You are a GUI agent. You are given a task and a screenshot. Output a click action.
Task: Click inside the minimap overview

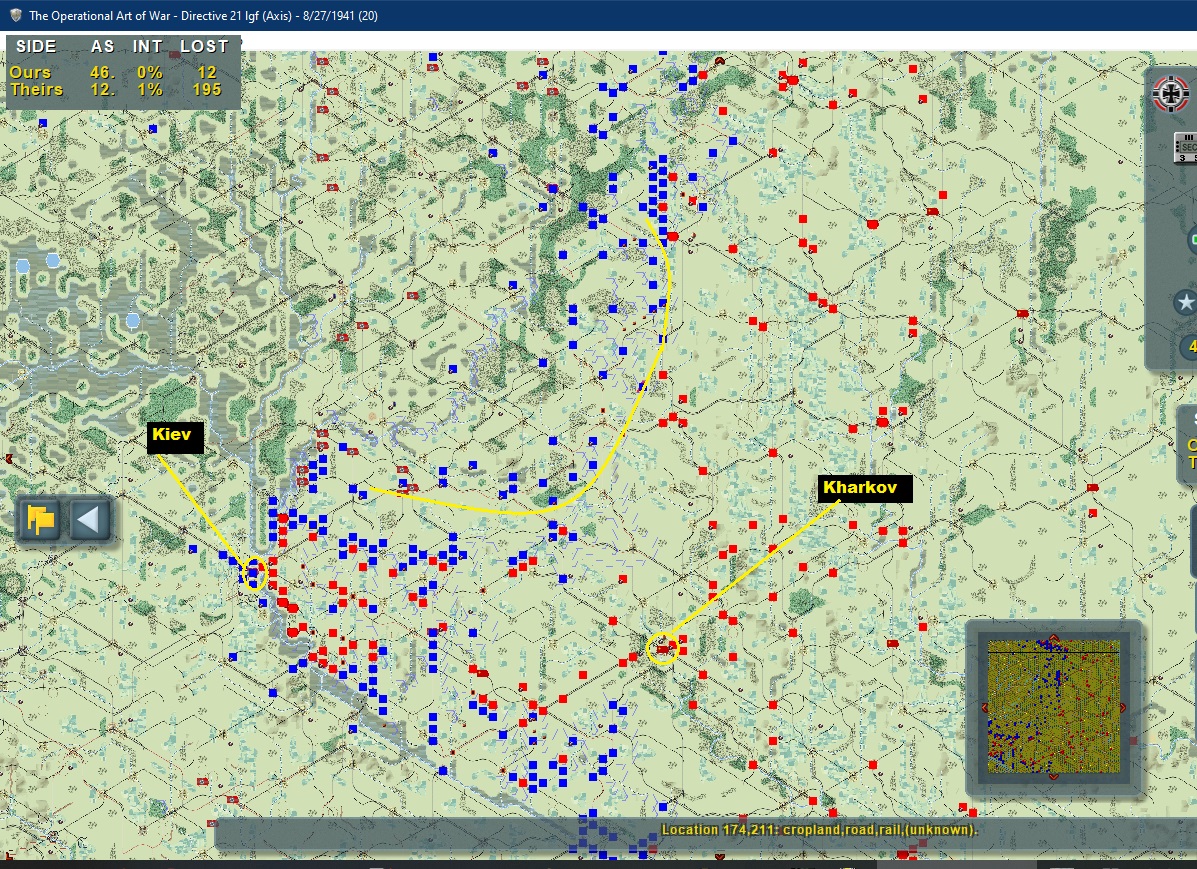click(x=1053, y=706)
